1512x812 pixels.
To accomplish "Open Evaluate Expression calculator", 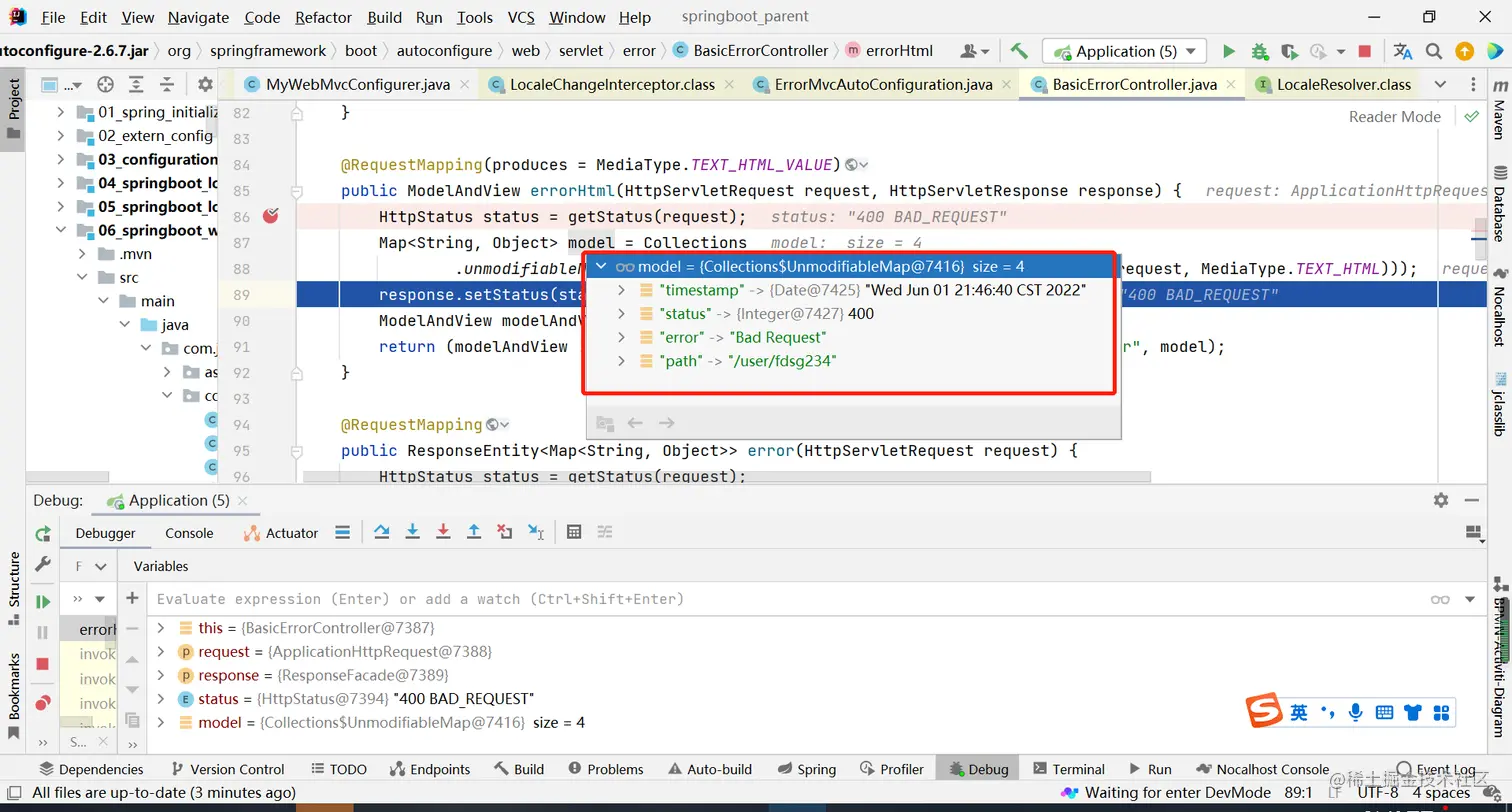I will coord(574,532).
